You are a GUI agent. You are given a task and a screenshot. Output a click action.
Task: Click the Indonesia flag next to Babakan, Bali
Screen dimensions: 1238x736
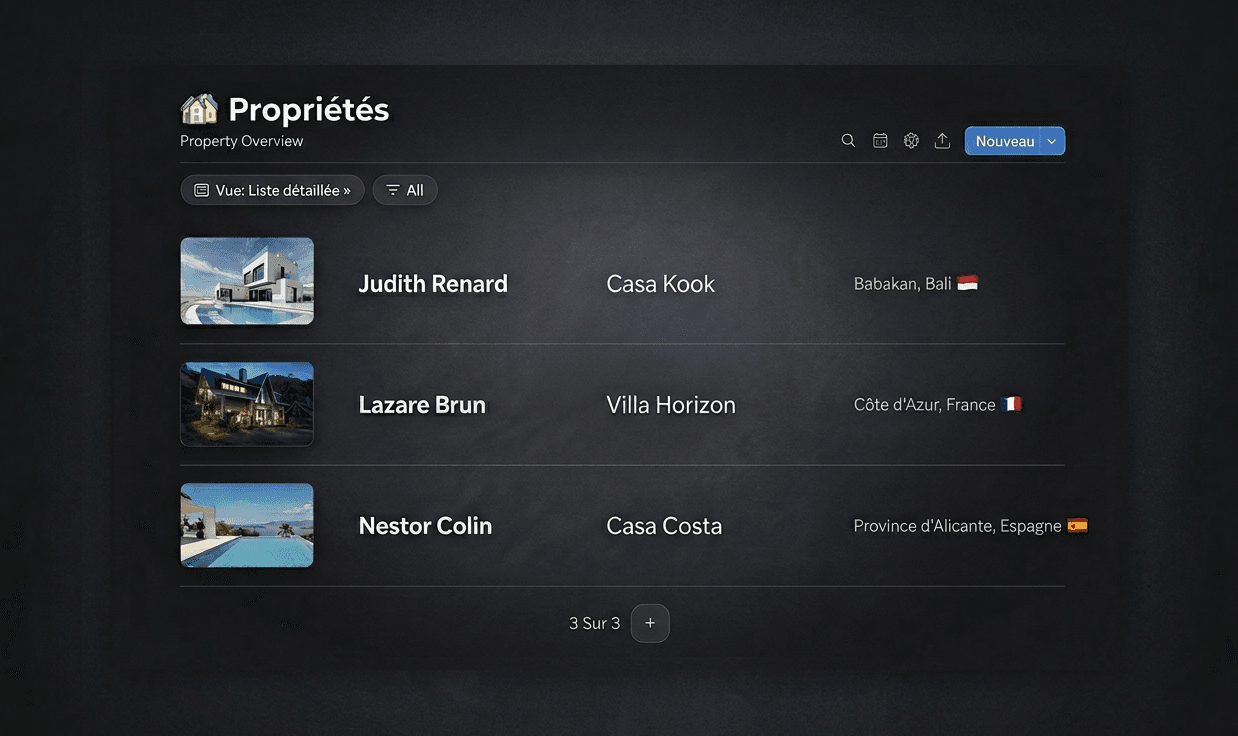pyautogui.click(x=967, y=283)
